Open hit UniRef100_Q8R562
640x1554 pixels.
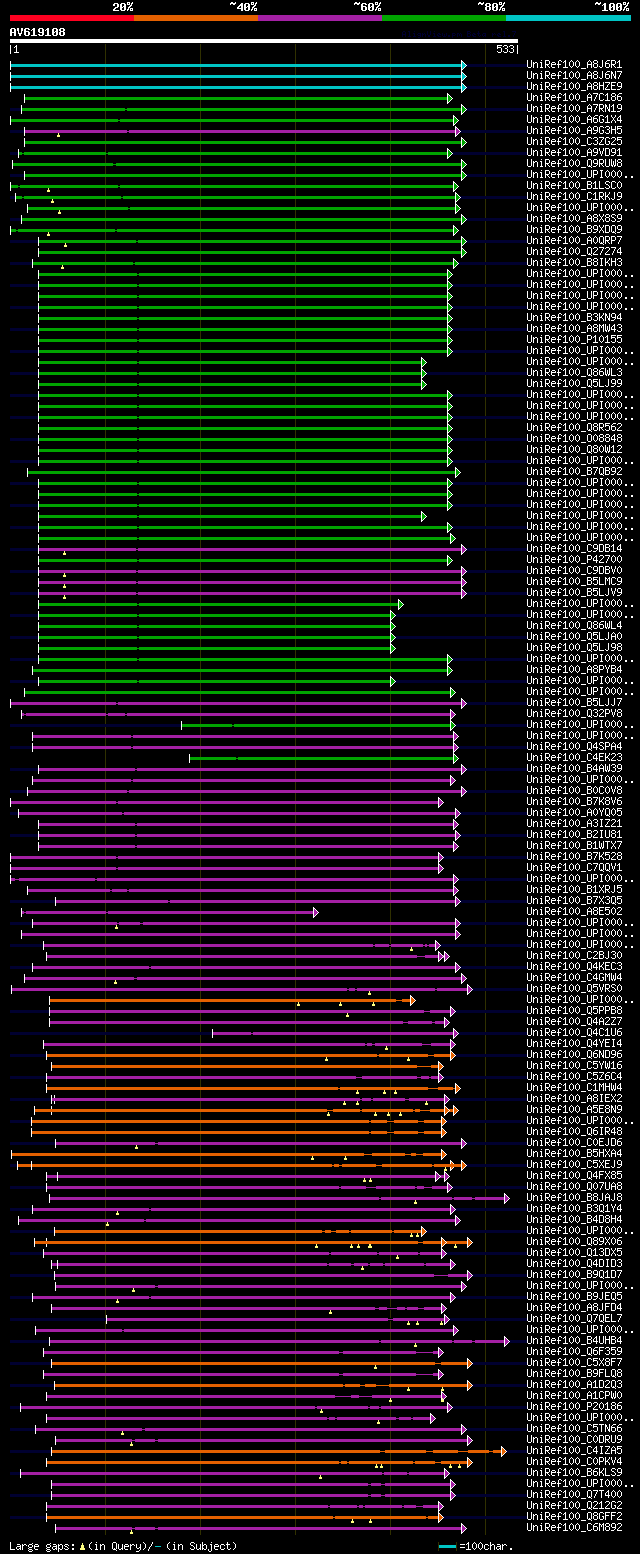pos(574,428)
